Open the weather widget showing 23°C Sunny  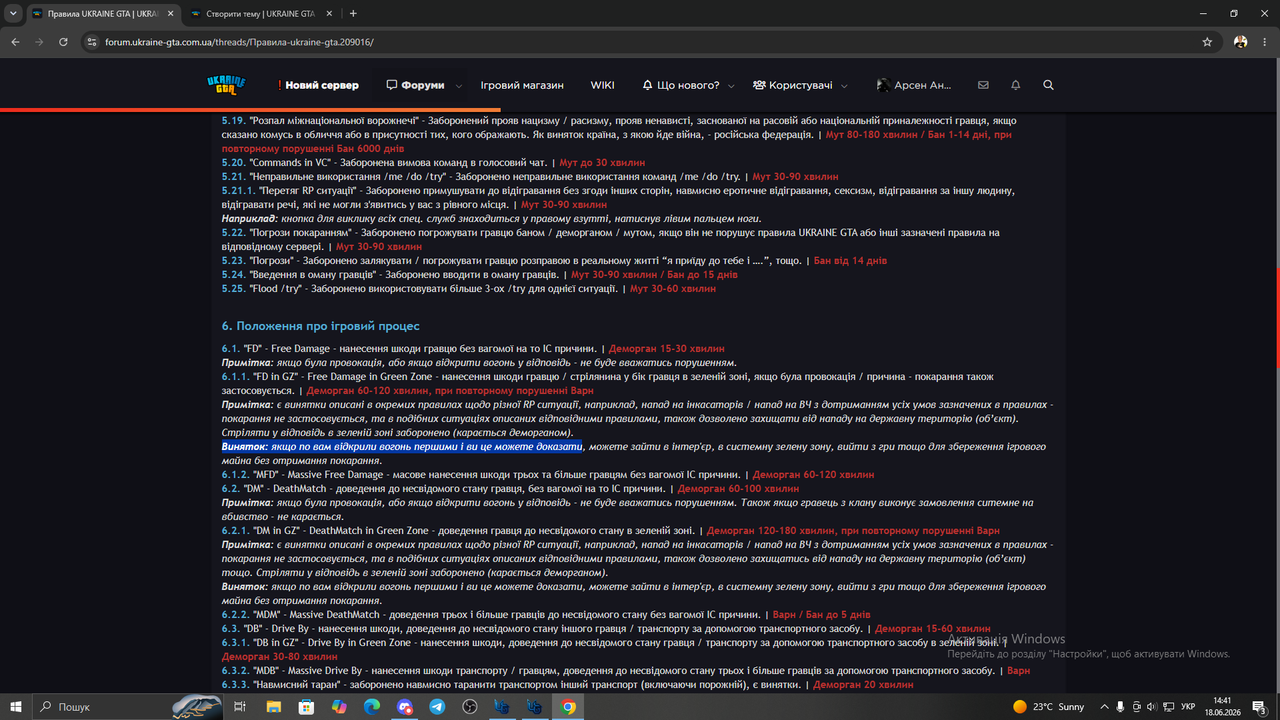[1048, 706]
